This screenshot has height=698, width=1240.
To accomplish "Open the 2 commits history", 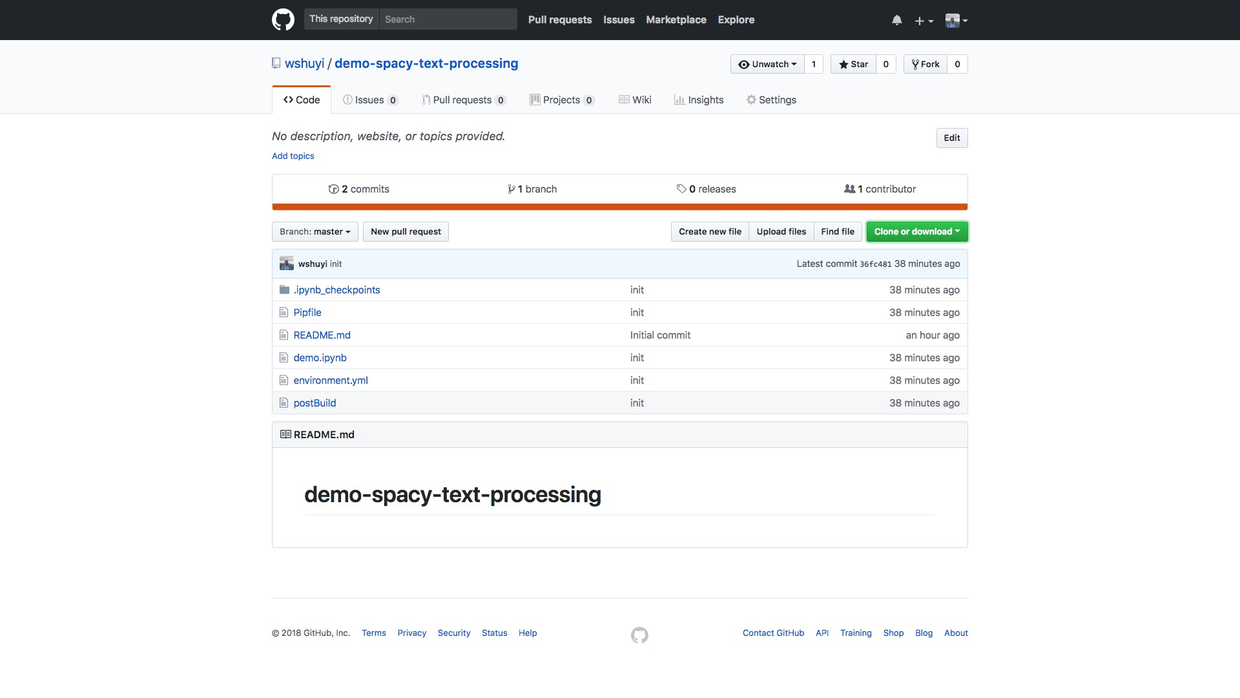I will coord(359,189).
